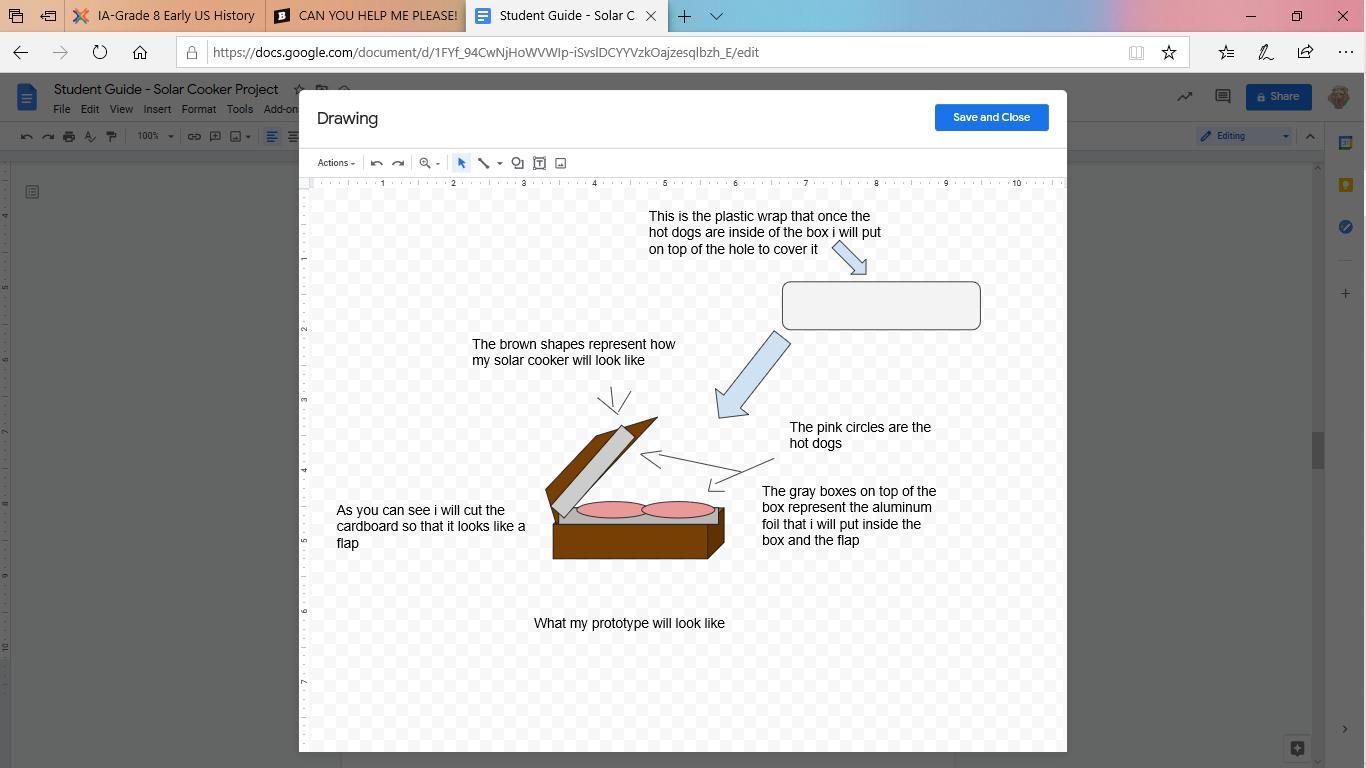1366x768 pixels.
Task: Expand the side panel chevron at bottom right
Action: pyautogui.click(x=1345, y=729)
